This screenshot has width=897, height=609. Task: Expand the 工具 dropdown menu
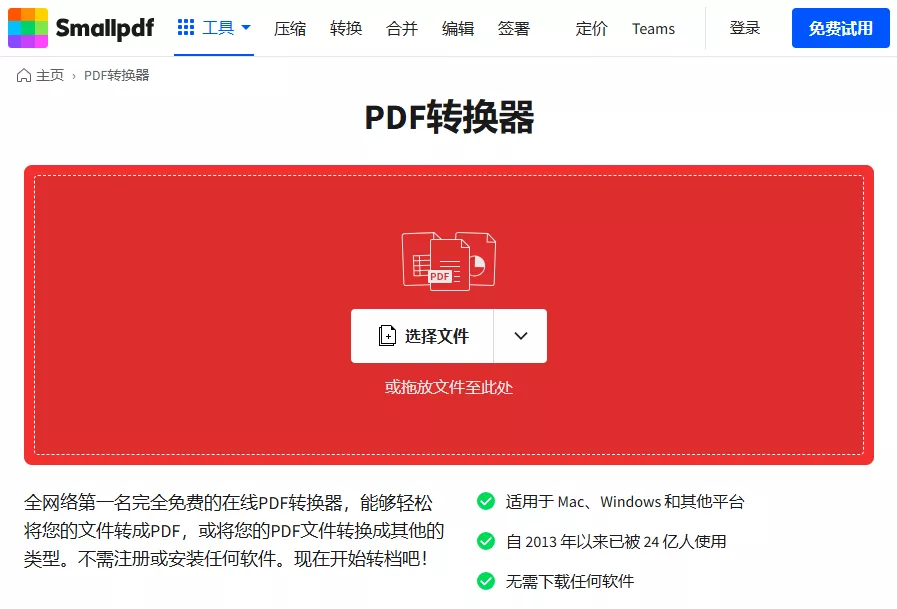click(213, 27)
